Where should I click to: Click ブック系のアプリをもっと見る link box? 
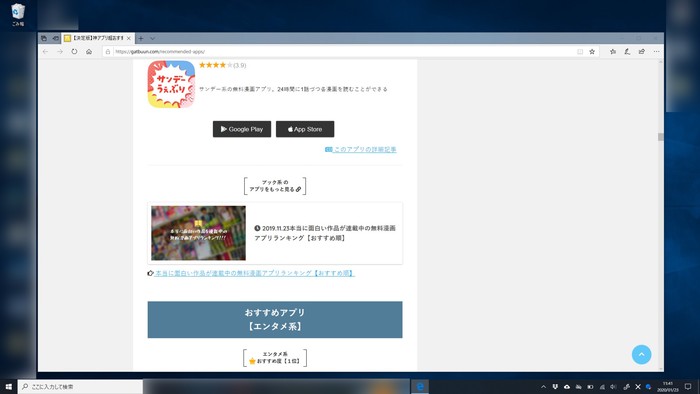[275, 186]
